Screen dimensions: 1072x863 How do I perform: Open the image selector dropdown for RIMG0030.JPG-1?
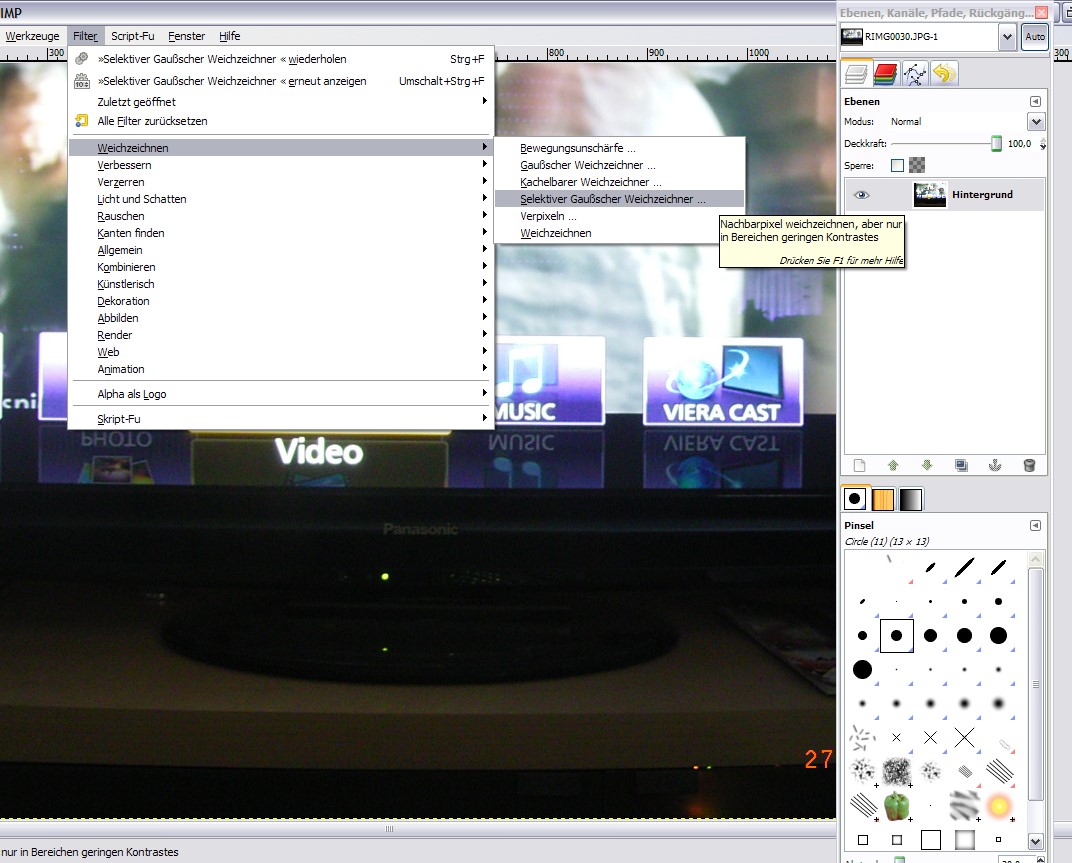click(1006, 38)
